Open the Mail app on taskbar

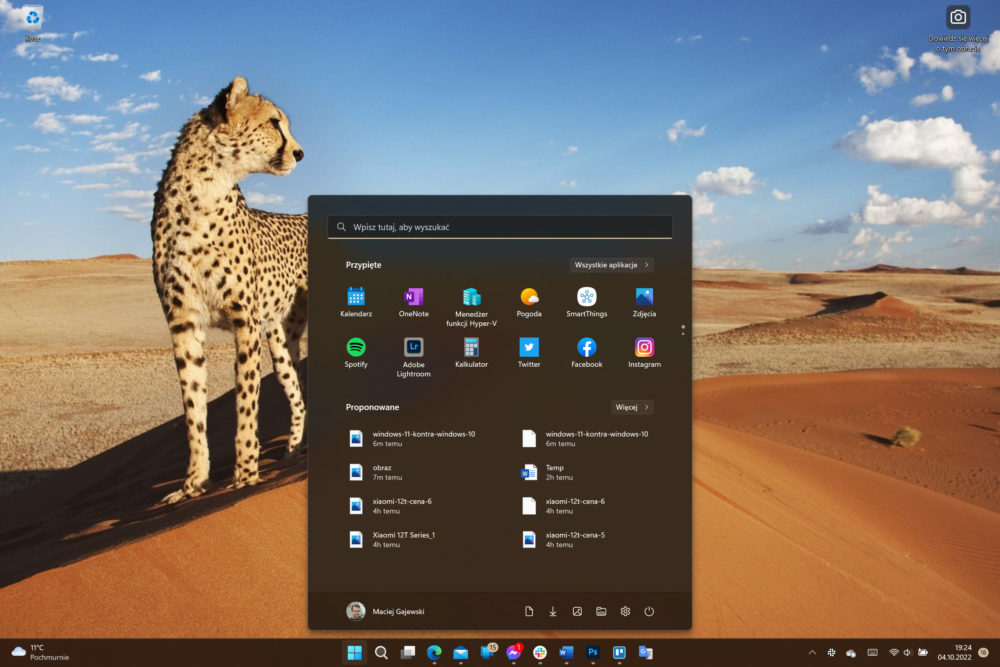pos(460,652)
